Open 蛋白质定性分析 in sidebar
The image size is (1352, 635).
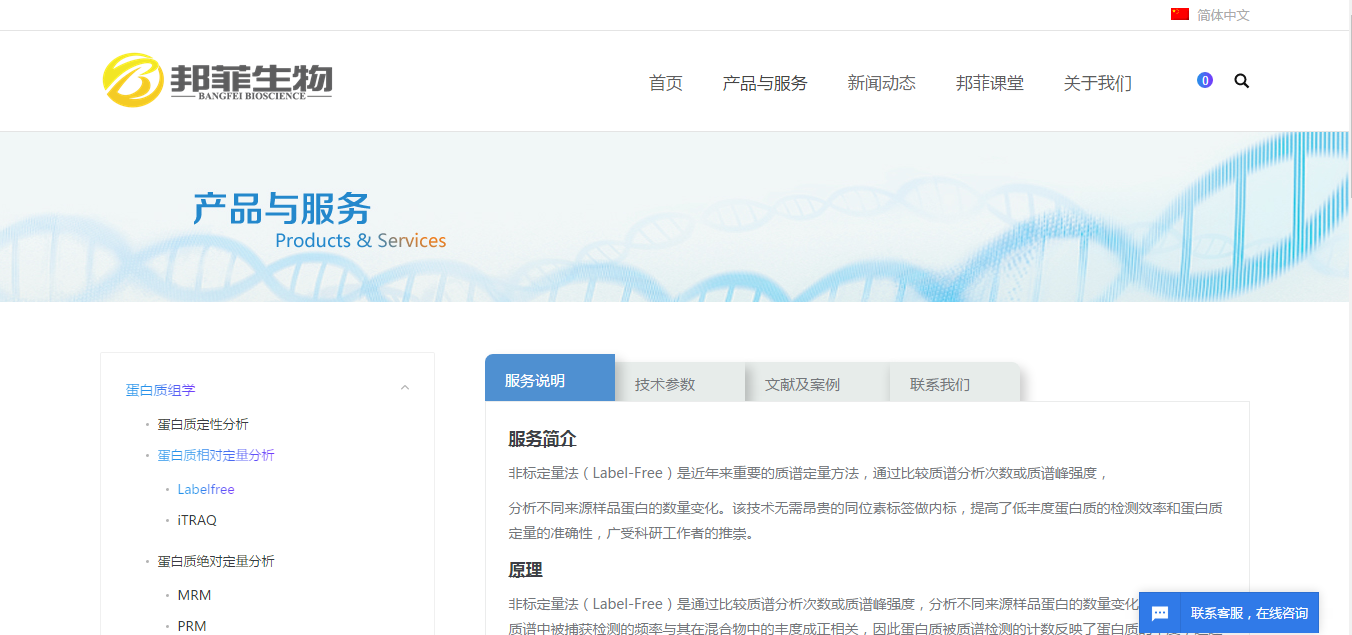(x=203, y=424)
